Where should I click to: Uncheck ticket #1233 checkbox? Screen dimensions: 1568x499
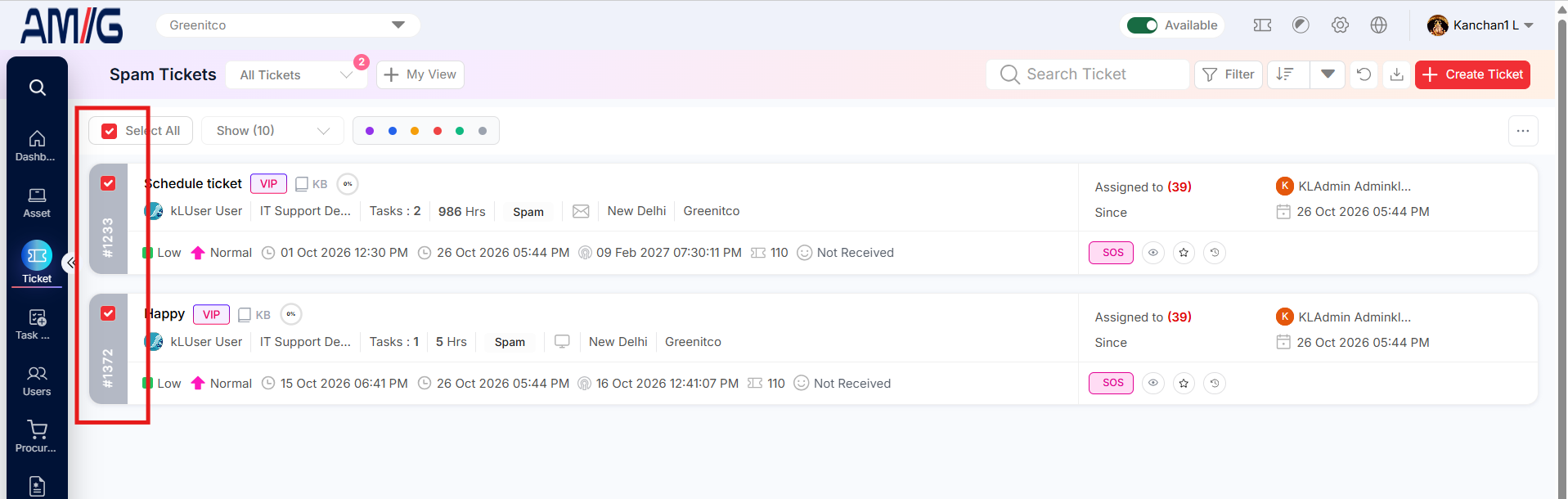(108, 183)
